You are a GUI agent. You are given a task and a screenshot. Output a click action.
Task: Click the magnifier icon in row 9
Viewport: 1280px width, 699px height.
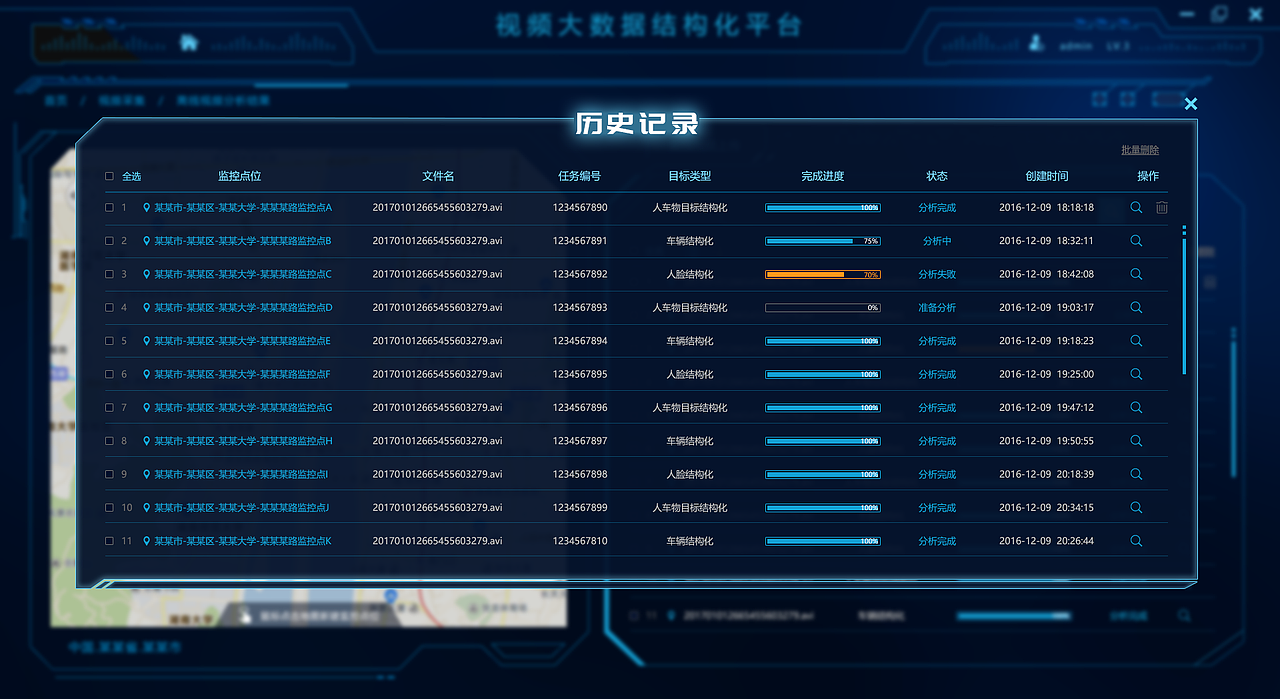1136,474
